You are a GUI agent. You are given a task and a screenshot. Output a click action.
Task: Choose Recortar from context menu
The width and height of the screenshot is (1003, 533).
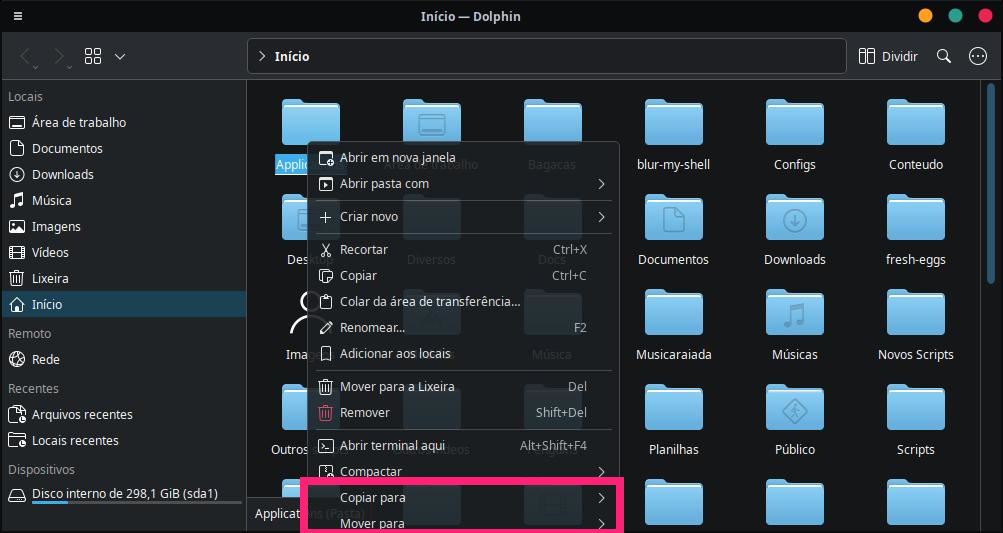[x=364, y=249]
